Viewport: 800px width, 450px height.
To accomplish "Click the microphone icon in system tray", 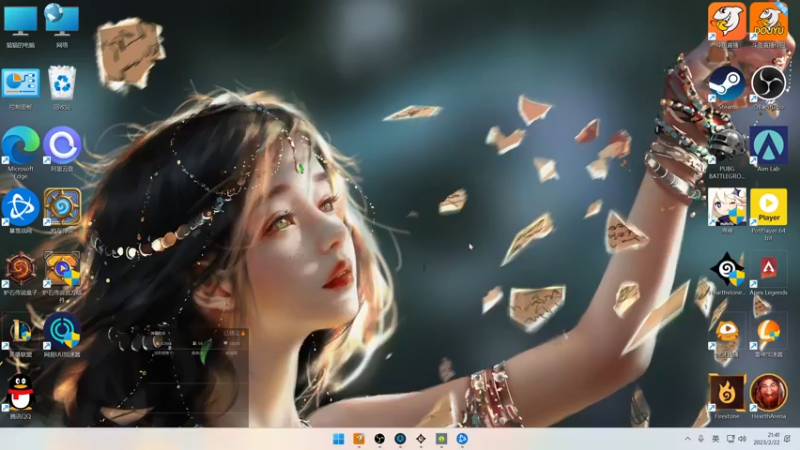I will click(701, 439).
